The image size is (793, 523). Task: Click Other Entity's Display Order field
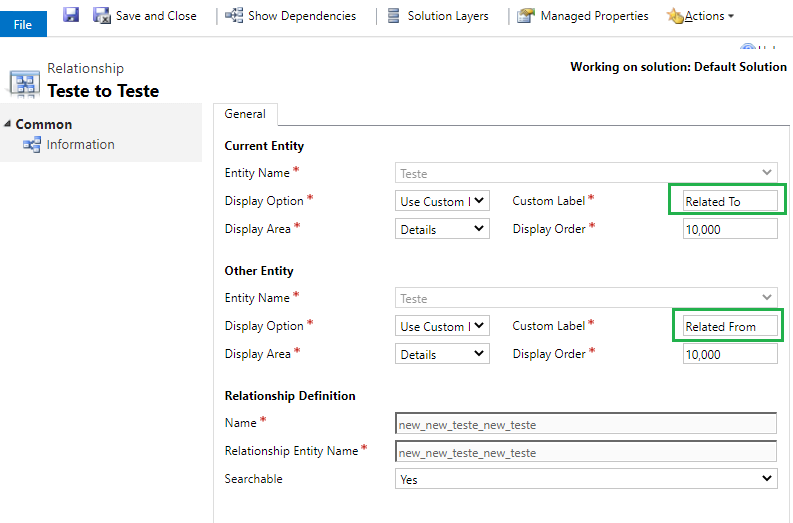730,354
